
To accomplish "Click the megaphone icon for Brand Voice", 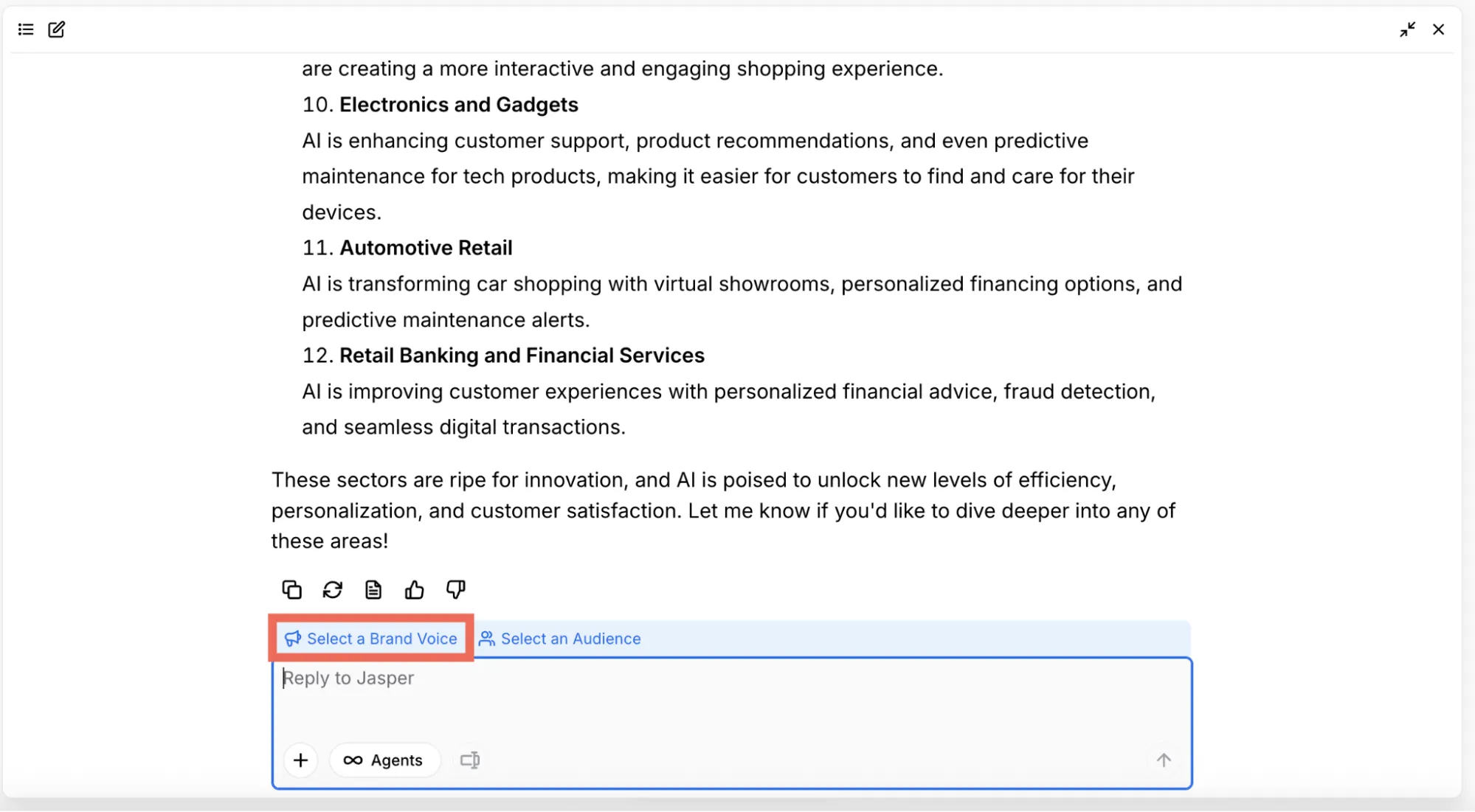I will (x=293, y=639).
